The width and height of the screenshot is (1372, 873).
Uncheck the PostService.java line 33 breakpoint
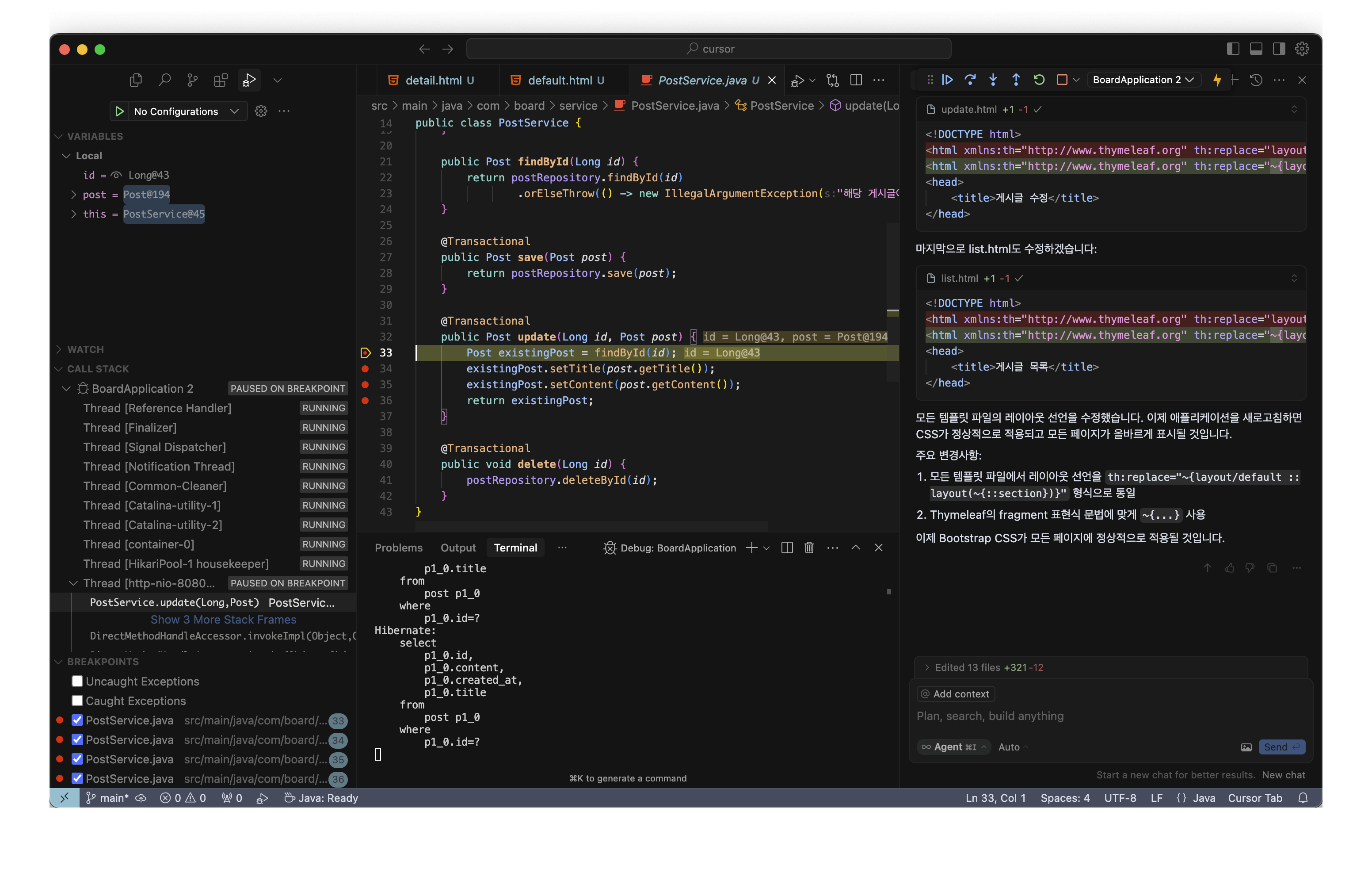point(77,720)
